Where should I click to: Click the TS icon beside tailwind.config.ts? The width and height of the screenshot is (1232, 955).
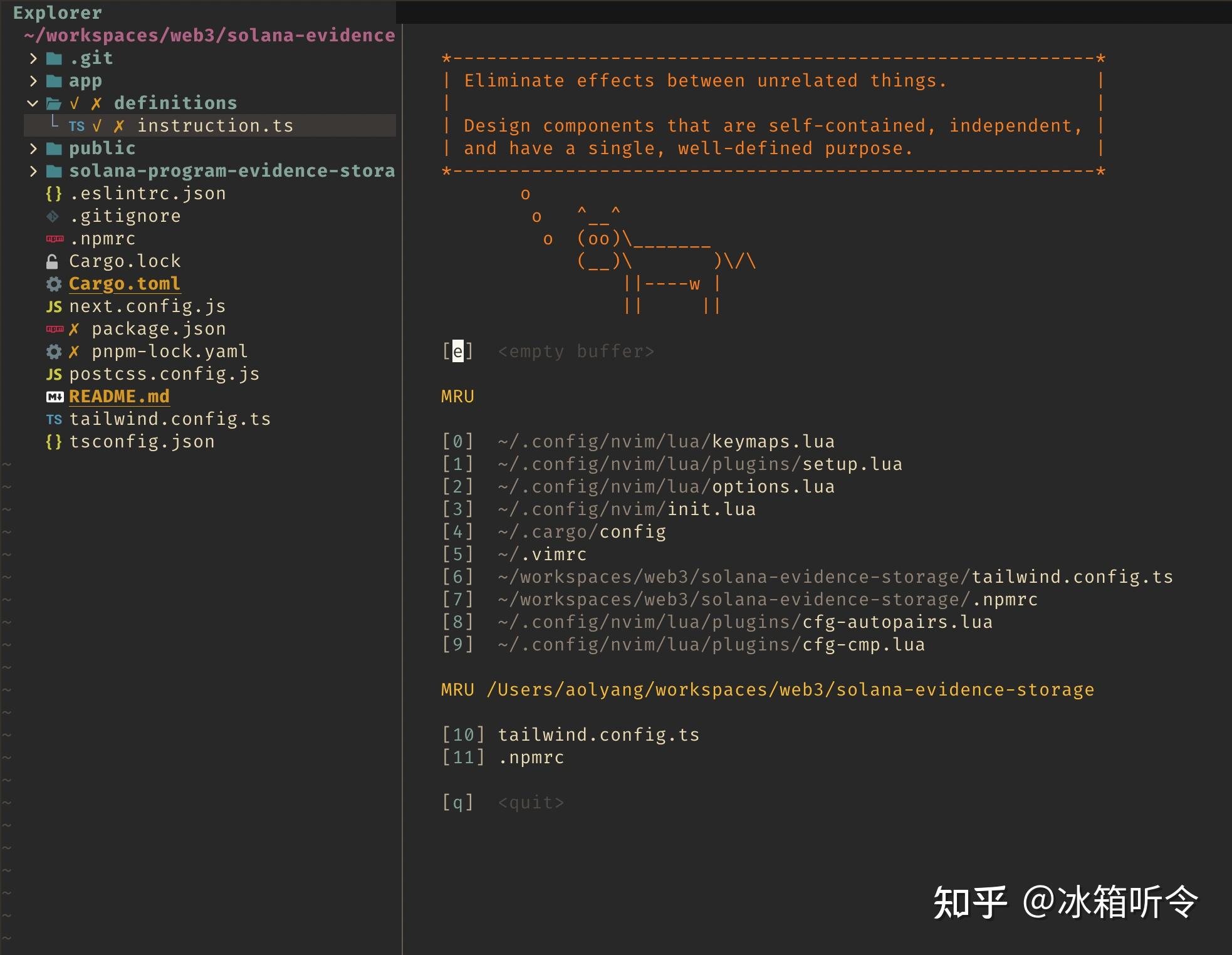54,419
